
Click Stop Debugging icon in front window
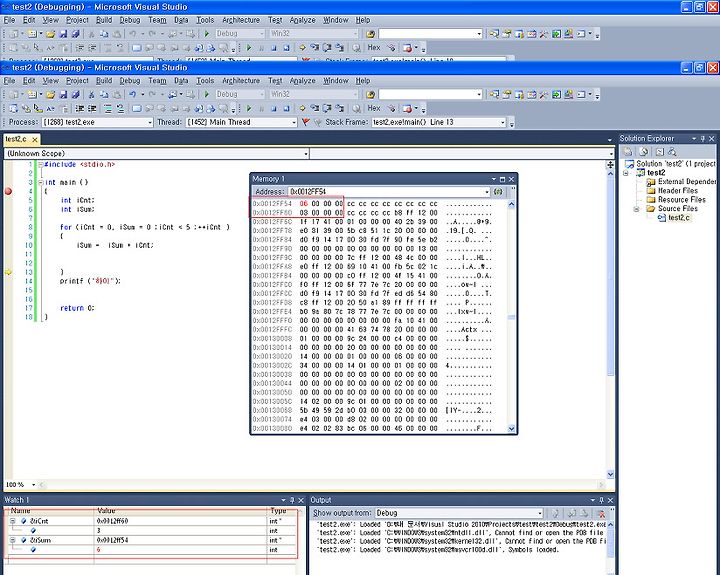(274, 109)
